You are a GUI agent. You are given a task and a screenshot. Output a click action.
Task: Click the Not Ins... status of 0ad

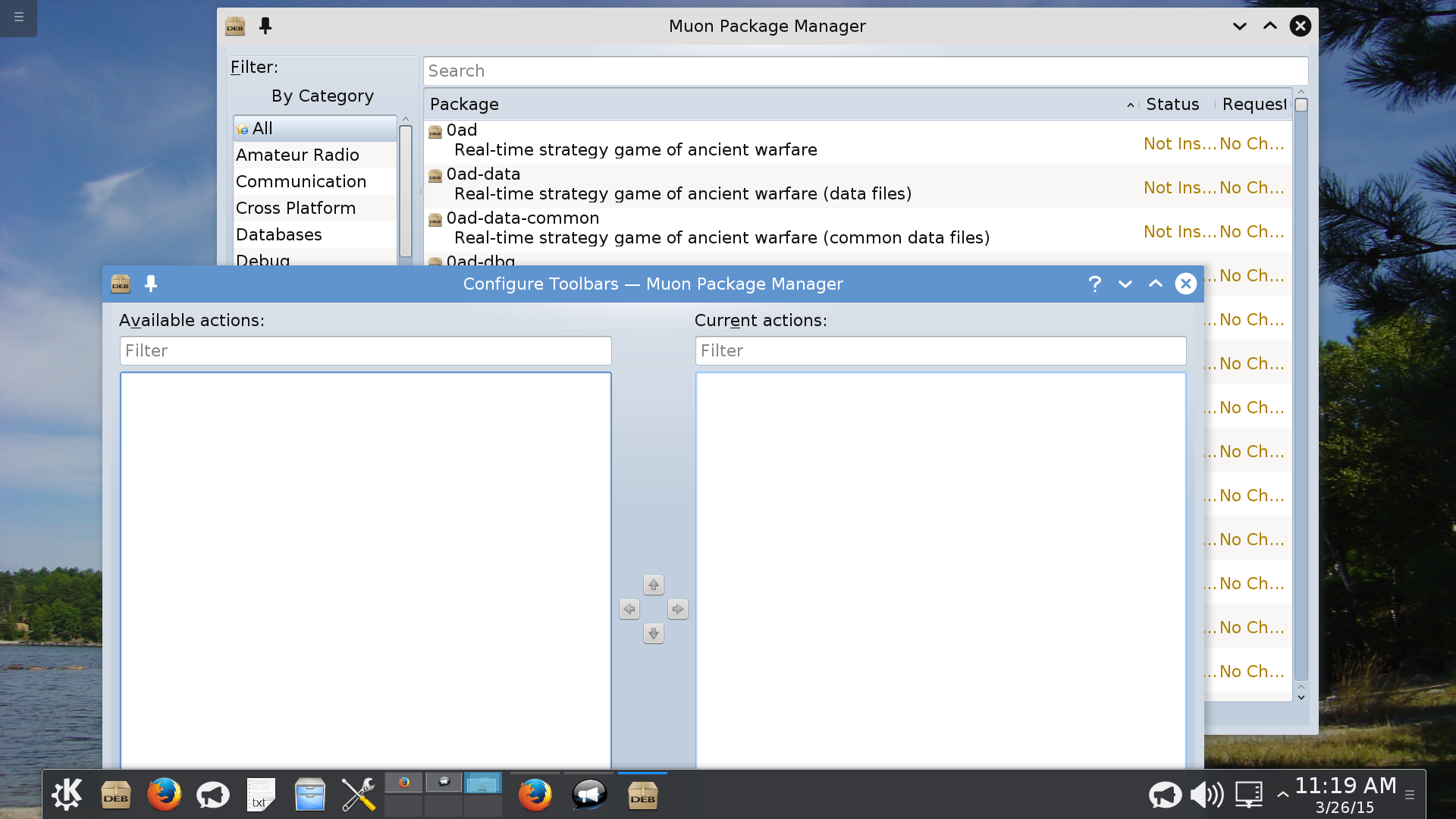pos(1179,144)
